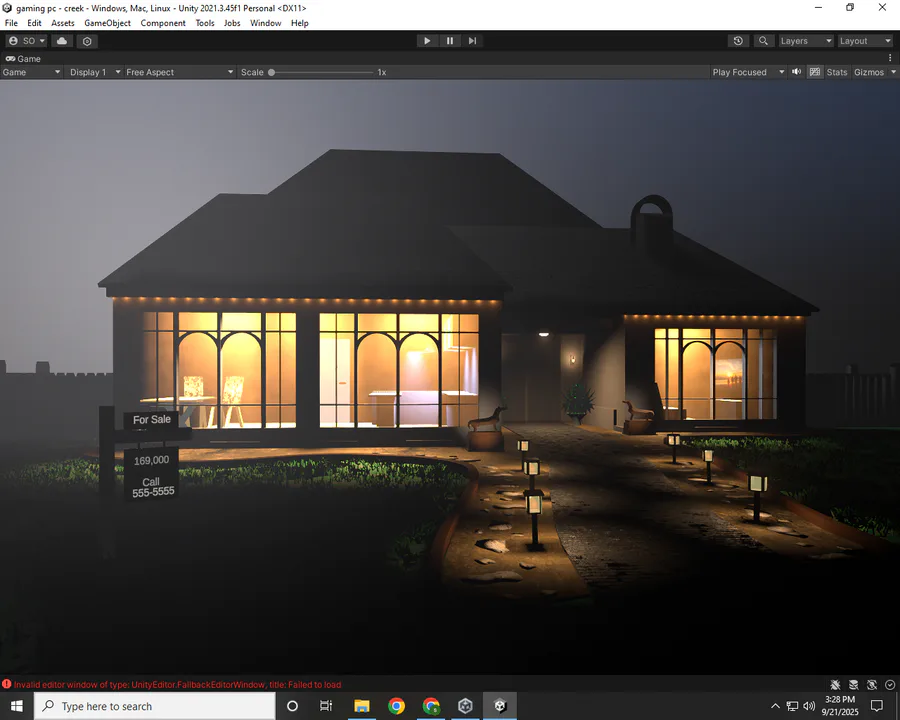Image resolution: width=900 pixels, height=720 pixels.
Task: Open the Play Focused dropdown
Action: pyautogui.click(x=748, y=72)
